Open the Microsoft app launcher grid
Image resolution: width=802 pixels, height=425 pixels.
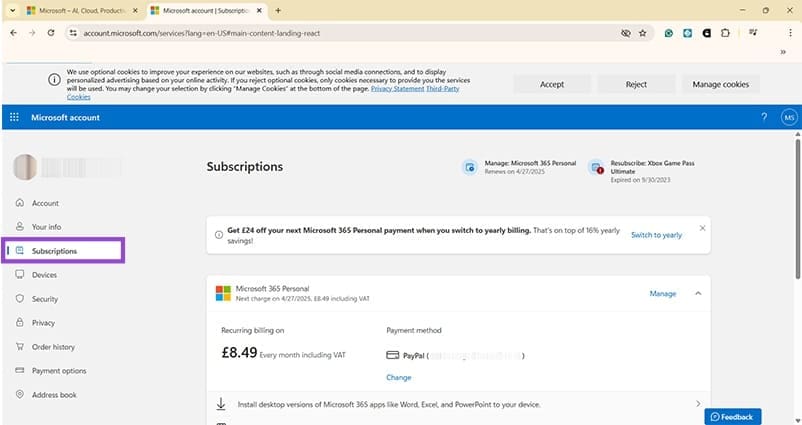(x=14, y=117)
